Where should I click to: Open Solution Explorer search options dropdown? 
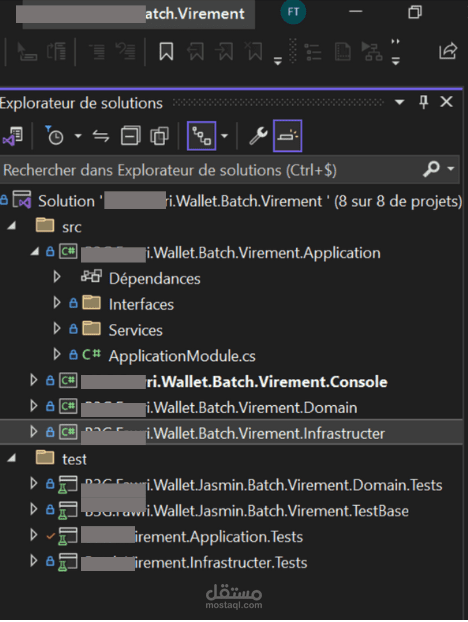tap(451, 169)
